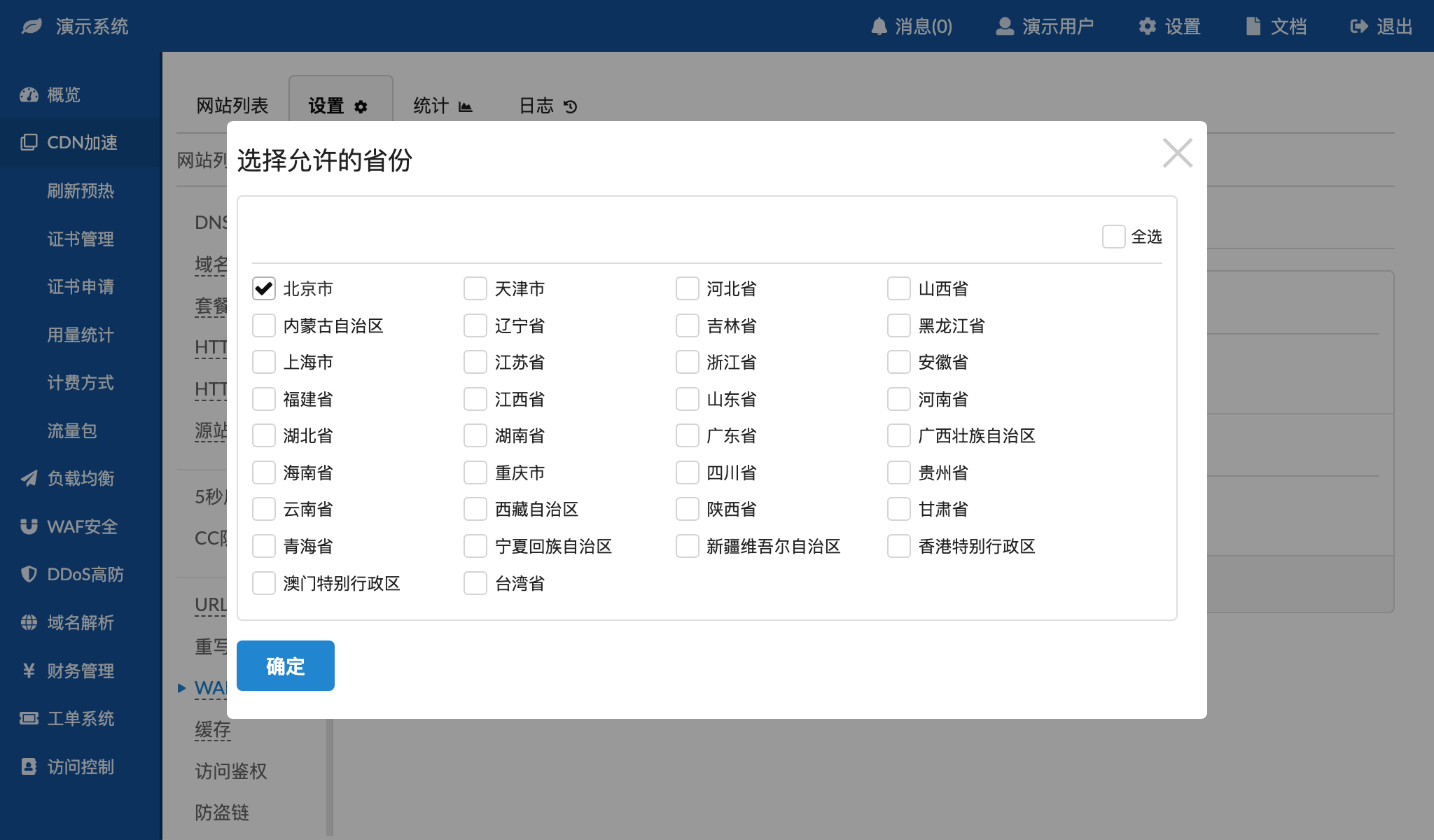Expand the WAF section arrow

click(x=181, y=688)
